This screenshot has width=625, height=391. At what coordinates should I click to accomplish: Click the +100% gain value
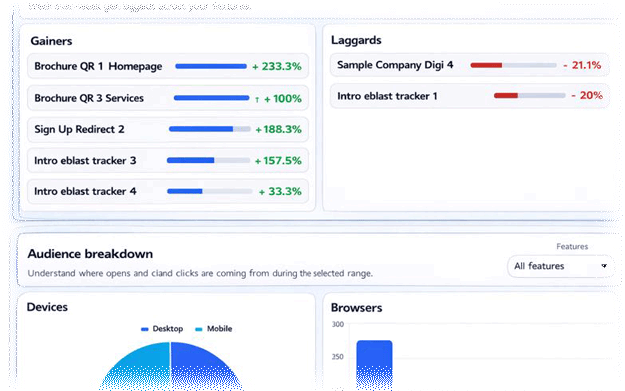(x=283, y=98)
